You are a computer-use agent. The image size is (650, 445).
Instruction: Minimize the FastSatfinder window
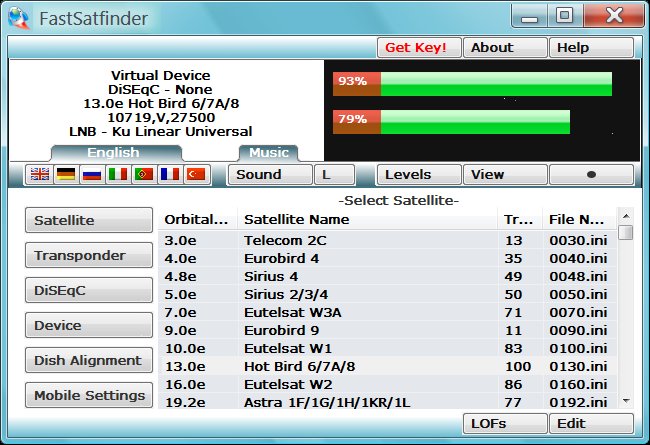click(x=530, y=17)
